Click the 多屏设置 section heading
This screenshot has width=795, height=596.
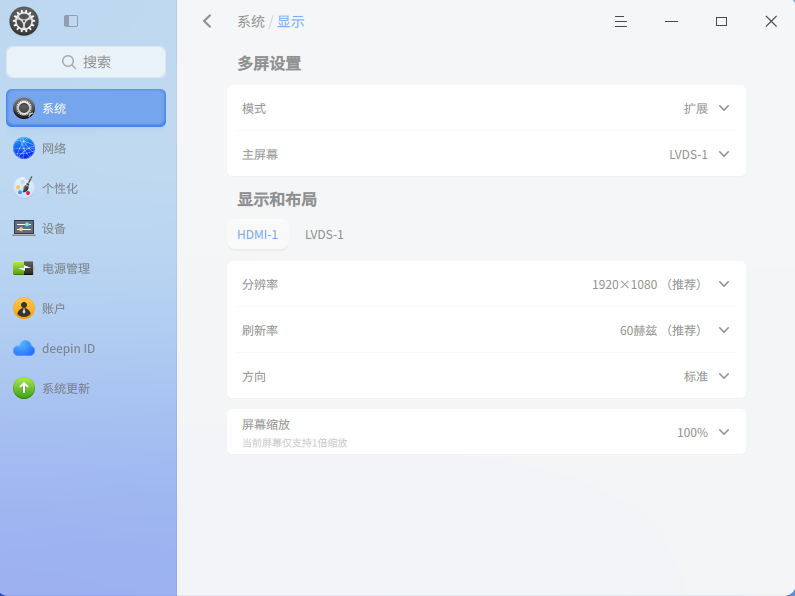click(269, 64)
